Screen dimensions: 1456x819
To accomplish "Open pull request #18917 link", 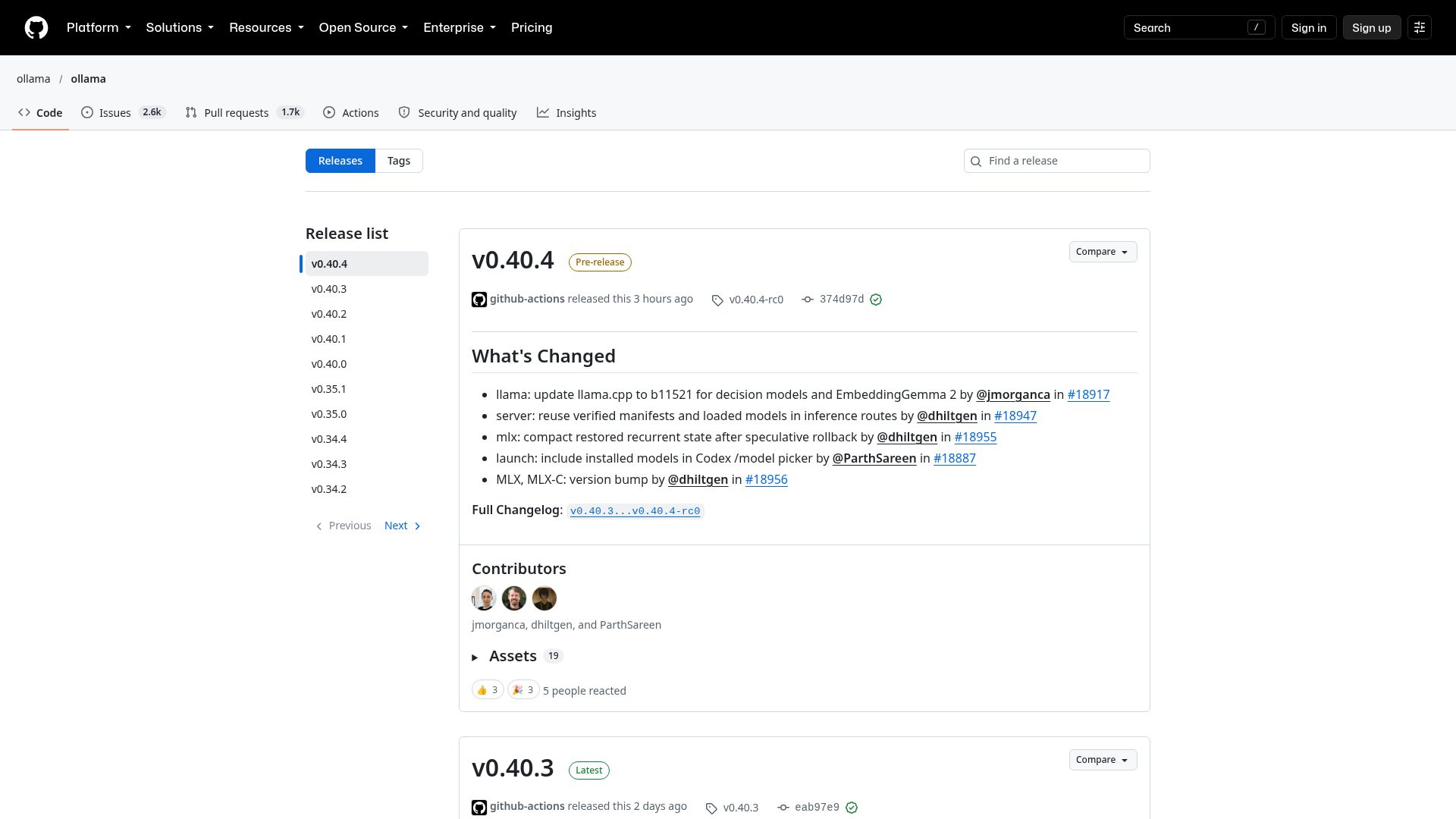I will pyautogui.click(x=1088, y=394).
